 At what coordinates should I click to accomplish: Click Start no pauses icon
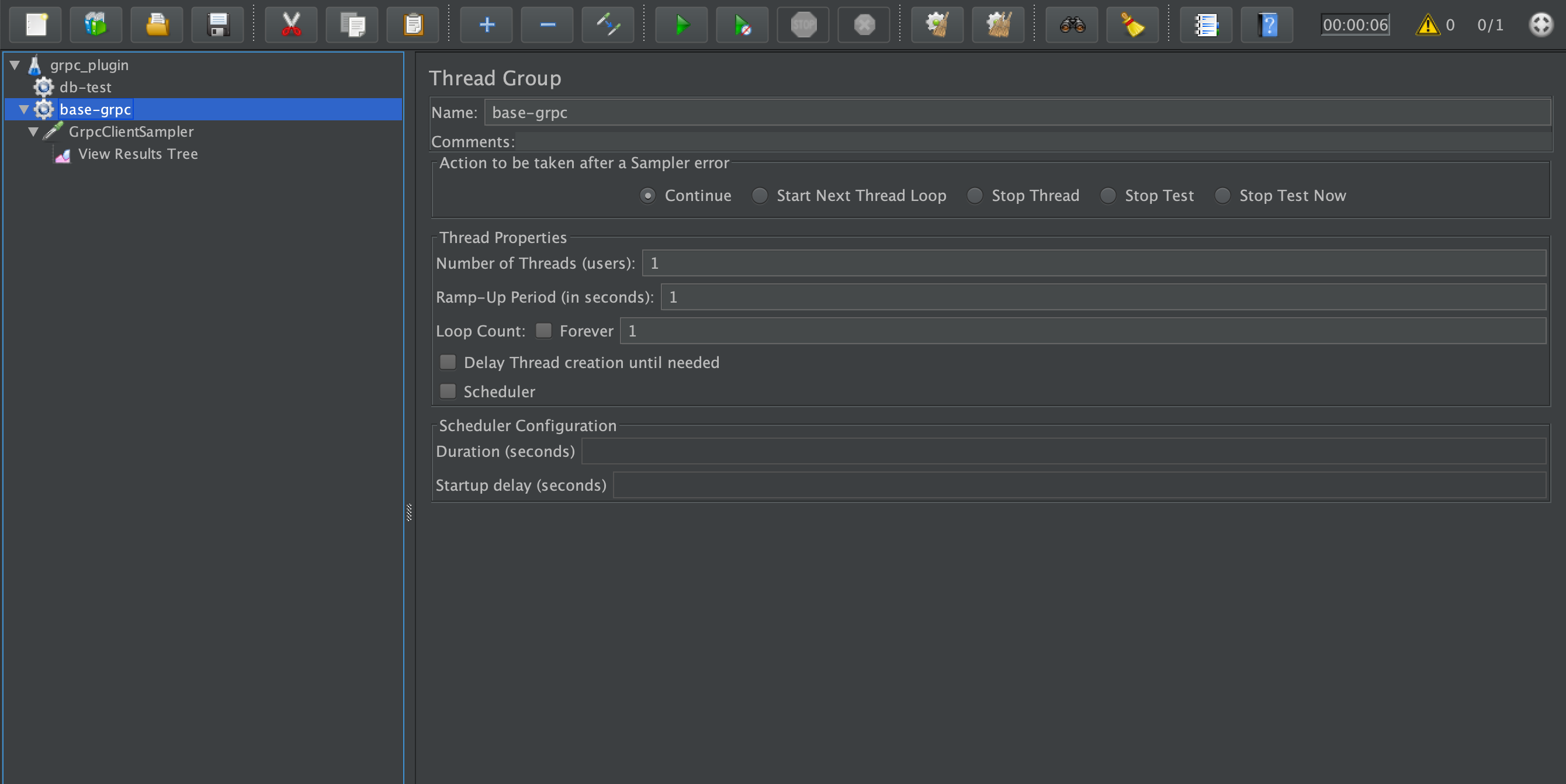coord(742,25)
